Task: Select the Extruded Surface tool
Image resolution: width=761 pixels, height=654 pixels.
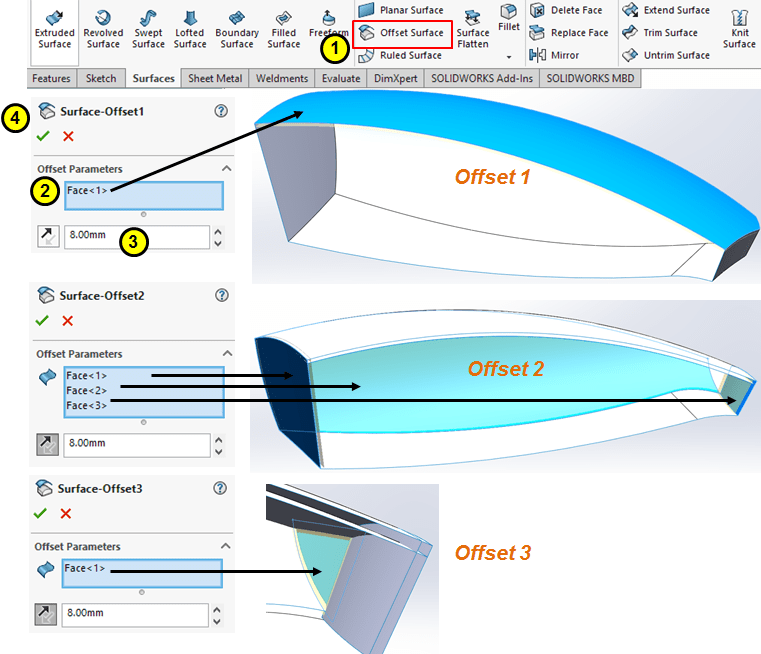Action: point(54,27)
